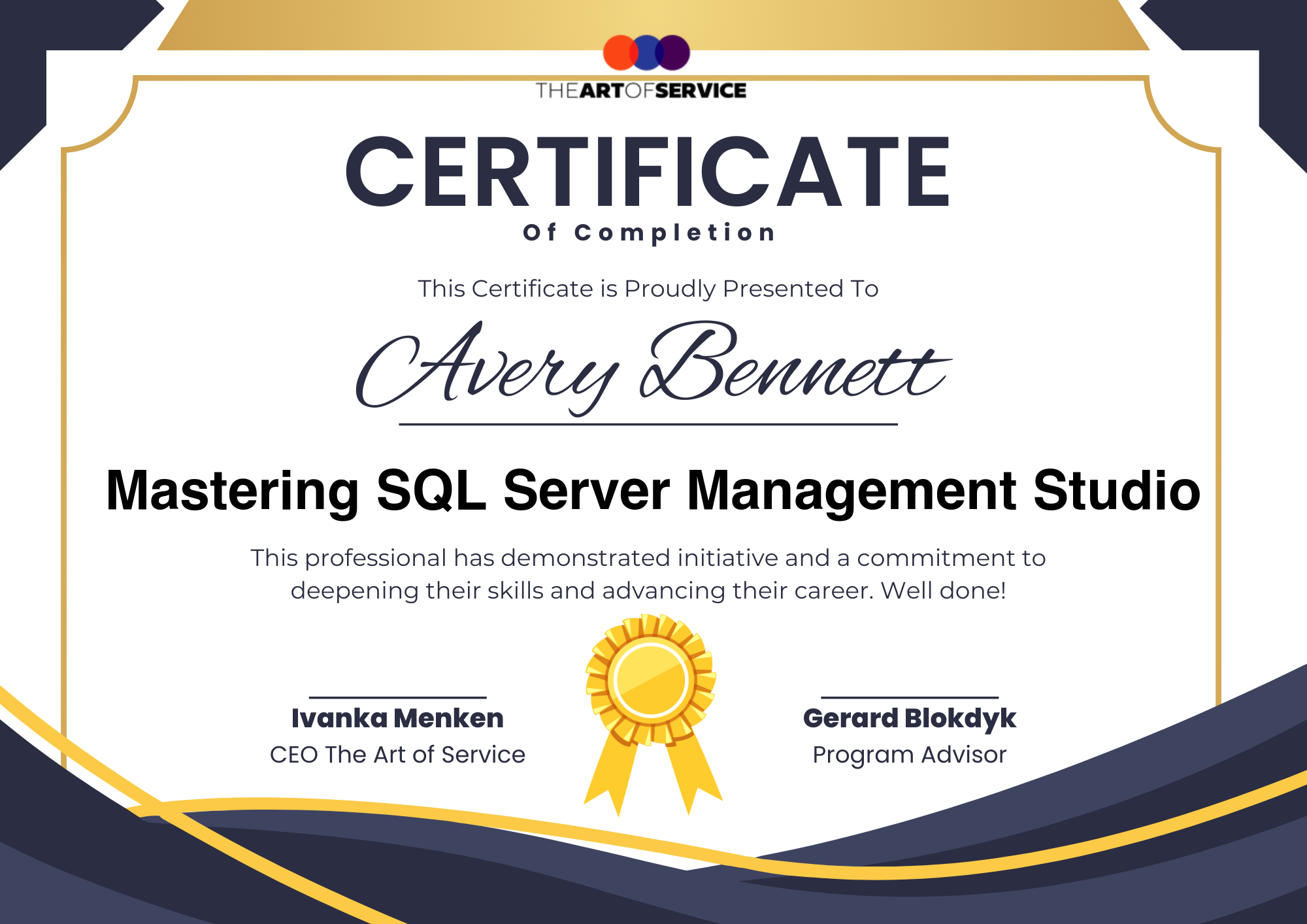Click the signature line above Gerard Blokdyk

[909, 697]
